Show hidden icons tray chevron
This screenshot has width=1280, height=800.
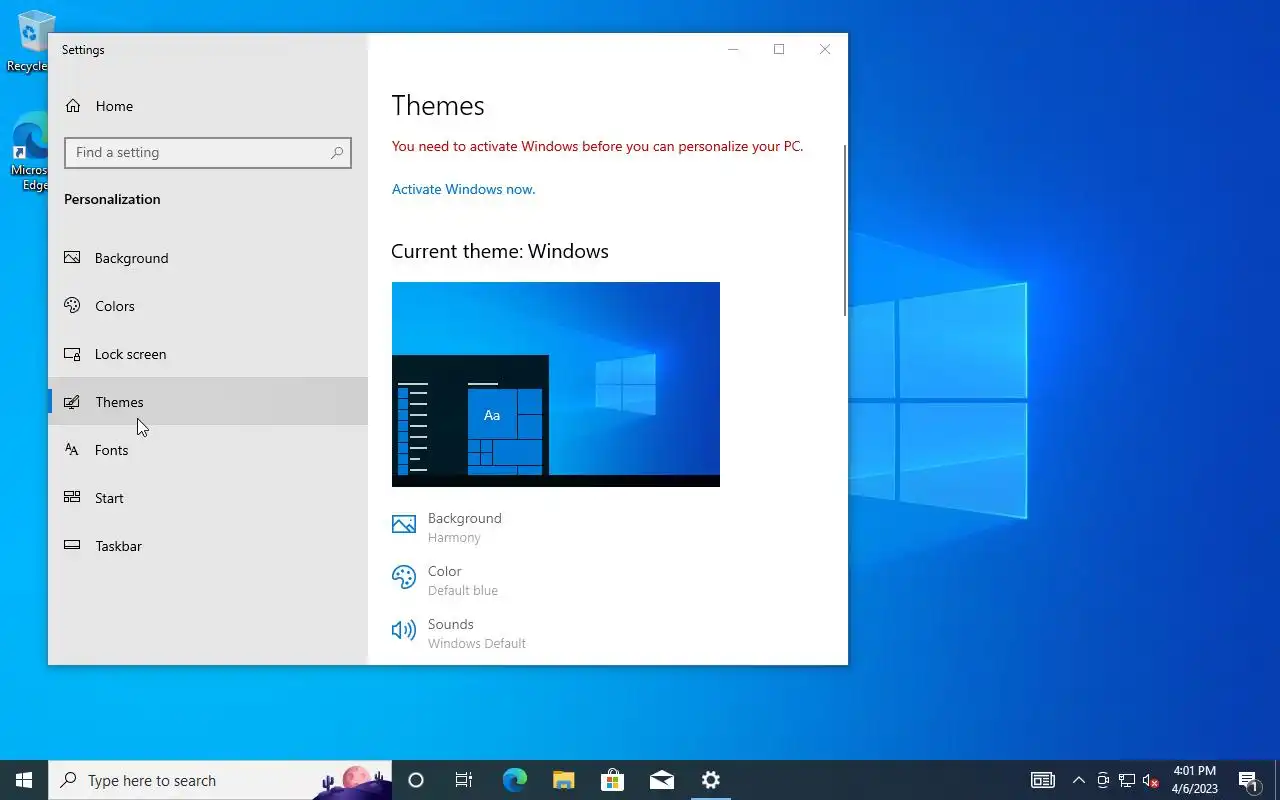click(x=1079, y=780)
